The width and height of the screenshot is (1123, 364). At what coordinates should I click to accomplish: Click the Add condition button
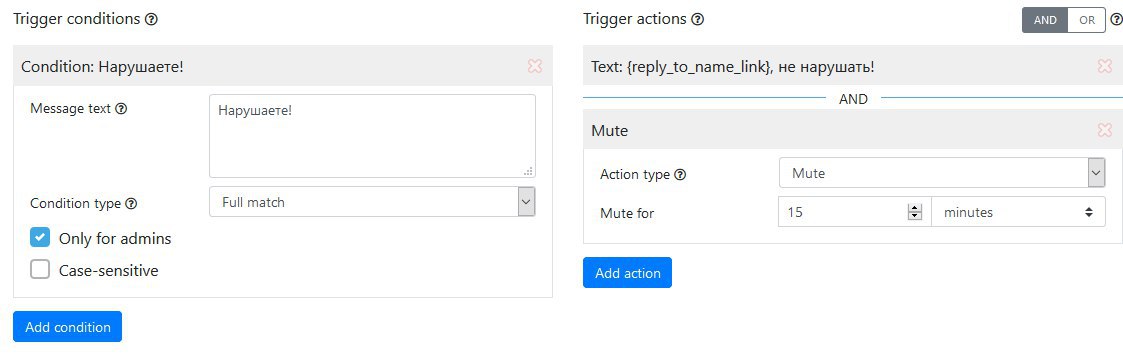click(x=67, y=327)
